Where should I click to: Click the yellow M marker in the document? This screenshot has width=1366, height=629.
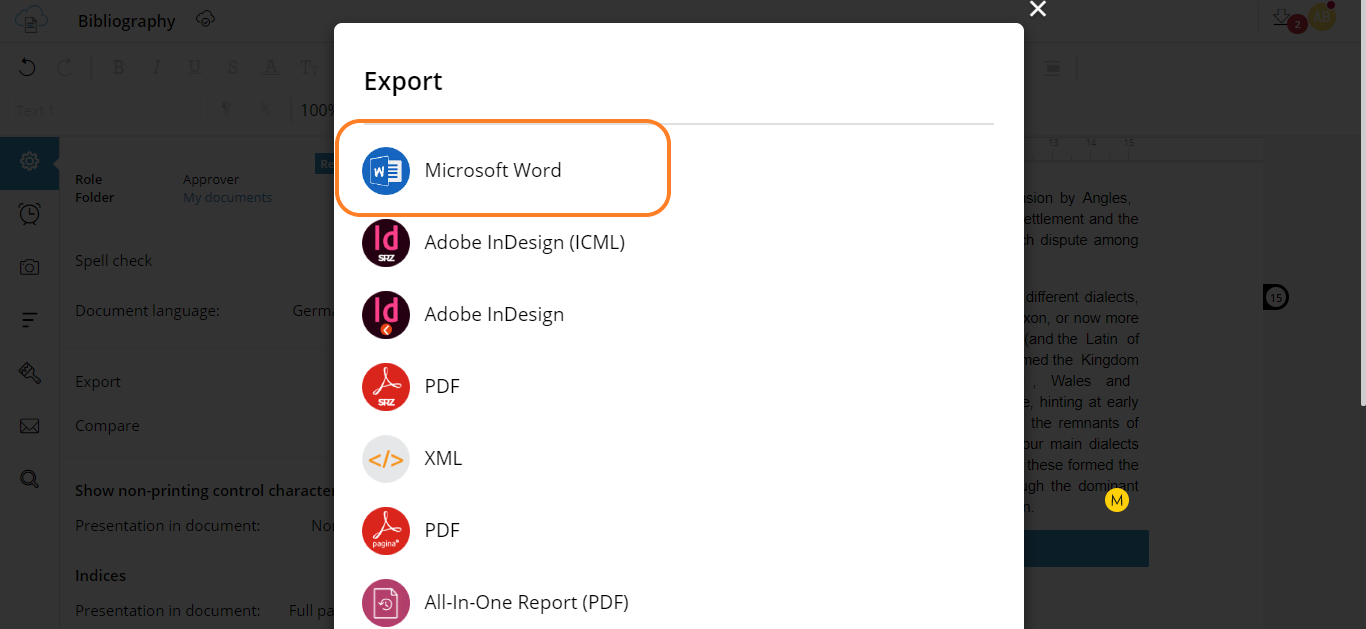click(1117, 500)
